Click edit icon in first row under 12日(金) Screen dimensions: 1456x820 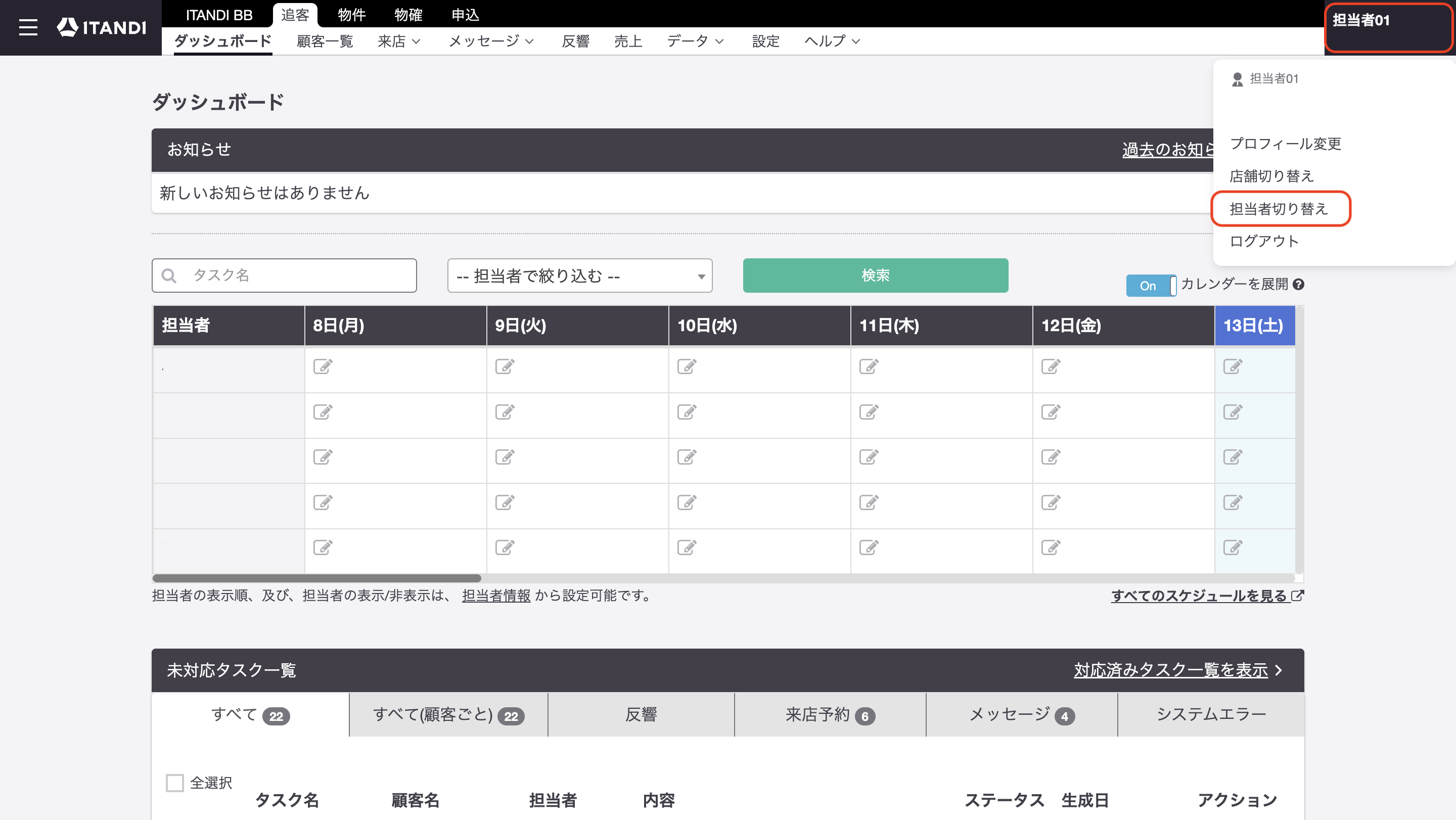point(1051,366)
